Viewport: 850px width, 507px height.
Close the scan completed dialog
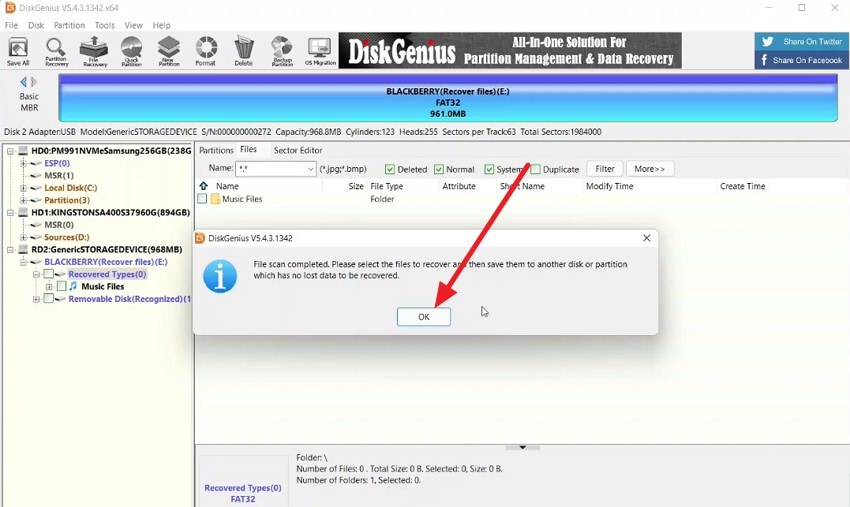tap(646, 238)
